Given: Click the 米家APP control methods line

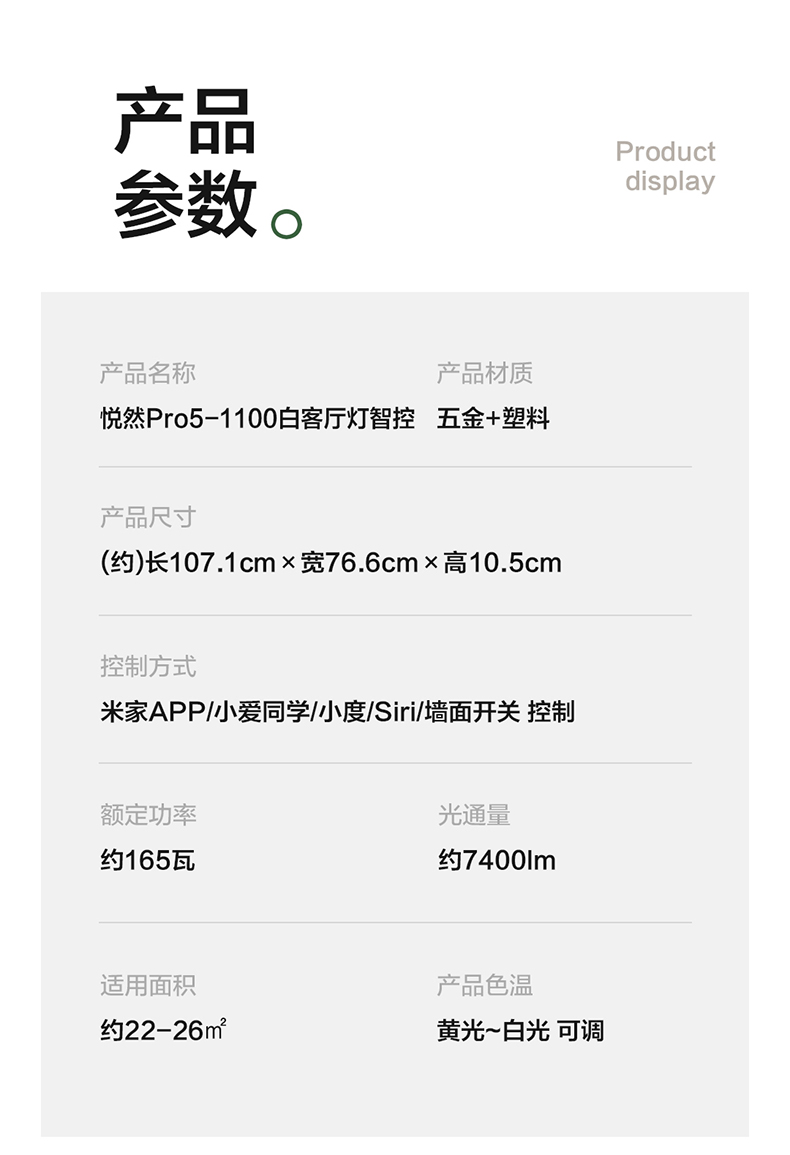Looking at the screenshot, I should click(337, 712).
